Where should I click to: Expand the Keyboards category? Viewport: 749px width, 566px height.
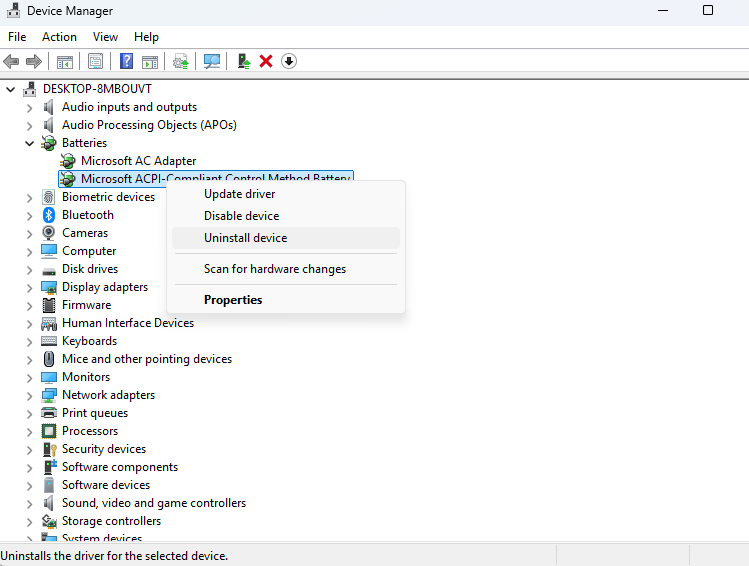(29, 341)
